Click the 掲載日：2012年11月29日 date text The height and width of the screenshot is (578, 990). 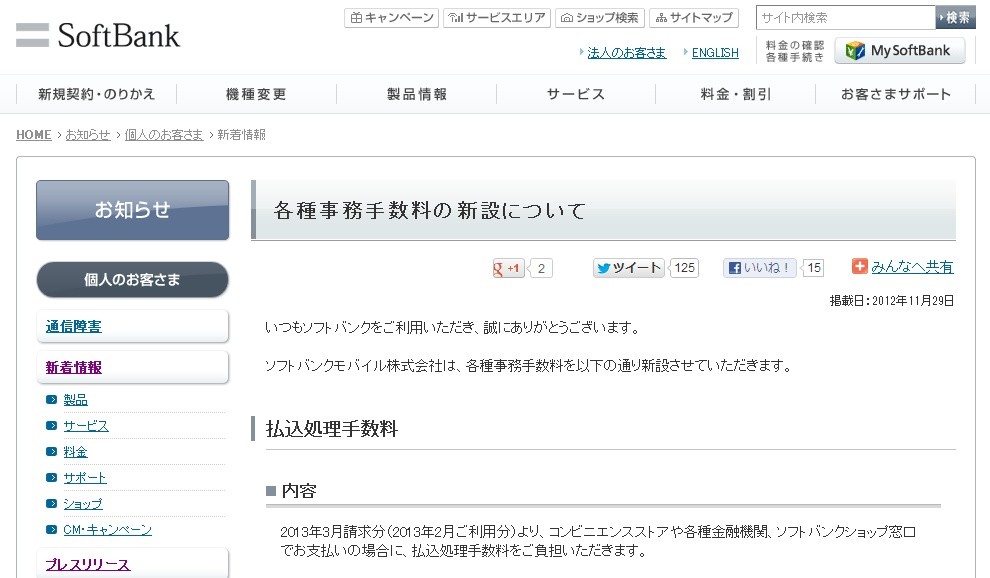pyautogui.click(x=892, y=301)
